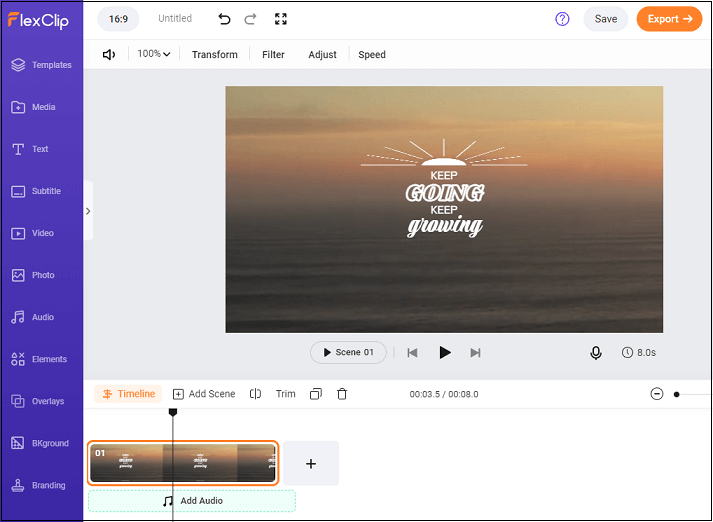
Task: Click the timeline zoom out minus
Action: 657,394
